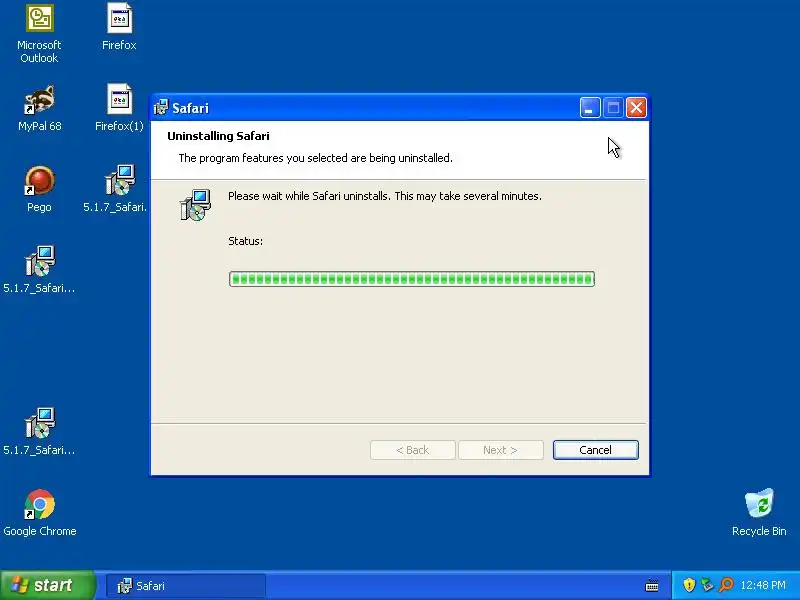Click the 12:48 PM system clock
Viewport: 800px width, 600px height.
763,585
